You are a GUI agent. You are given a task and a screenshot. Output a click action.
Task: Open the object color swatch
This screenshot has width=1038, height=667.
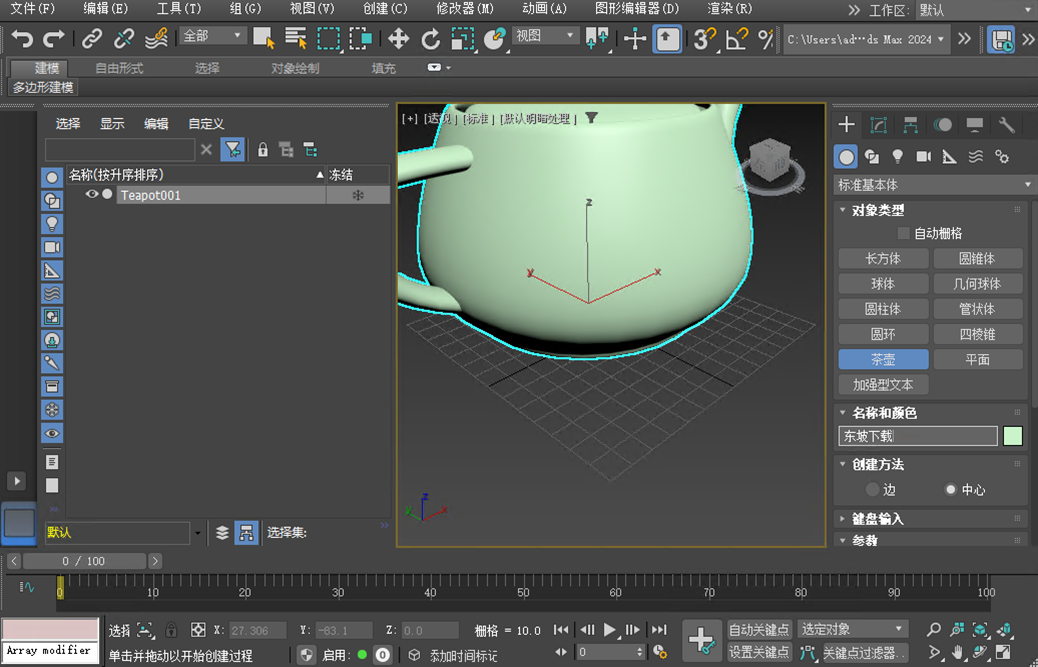(x=1013, y=436)
